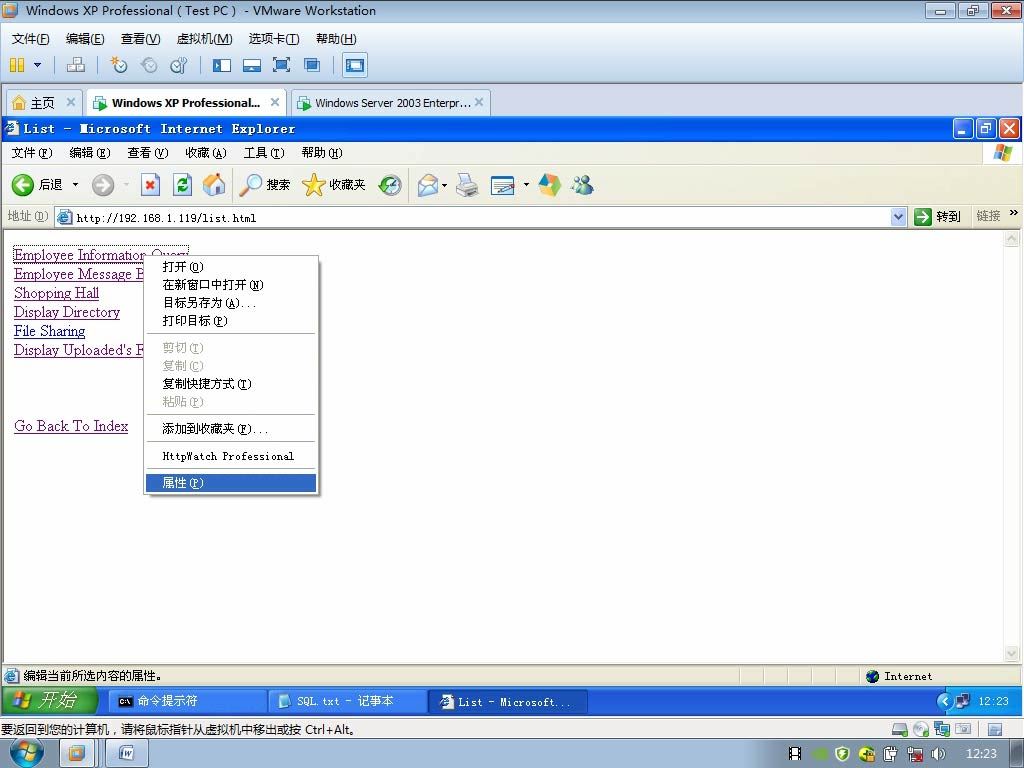Screen dimensions: 1024x768
Task: Click the host volume speaker tray icon
Action: 938,754
